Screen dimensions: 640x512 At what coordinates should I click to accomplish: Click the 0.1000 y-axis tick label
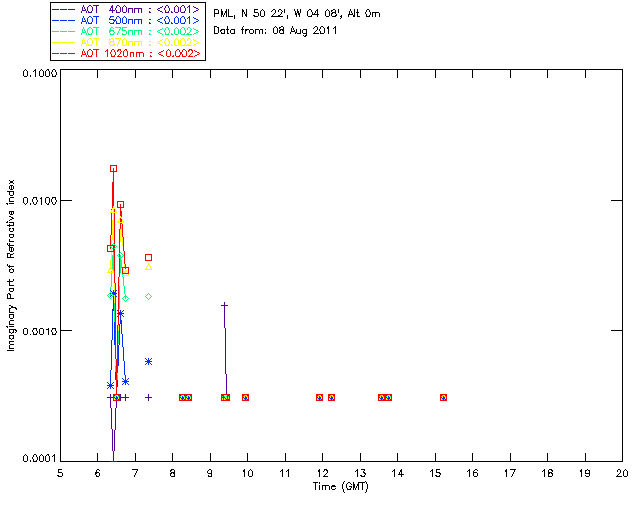click(39, 73)
